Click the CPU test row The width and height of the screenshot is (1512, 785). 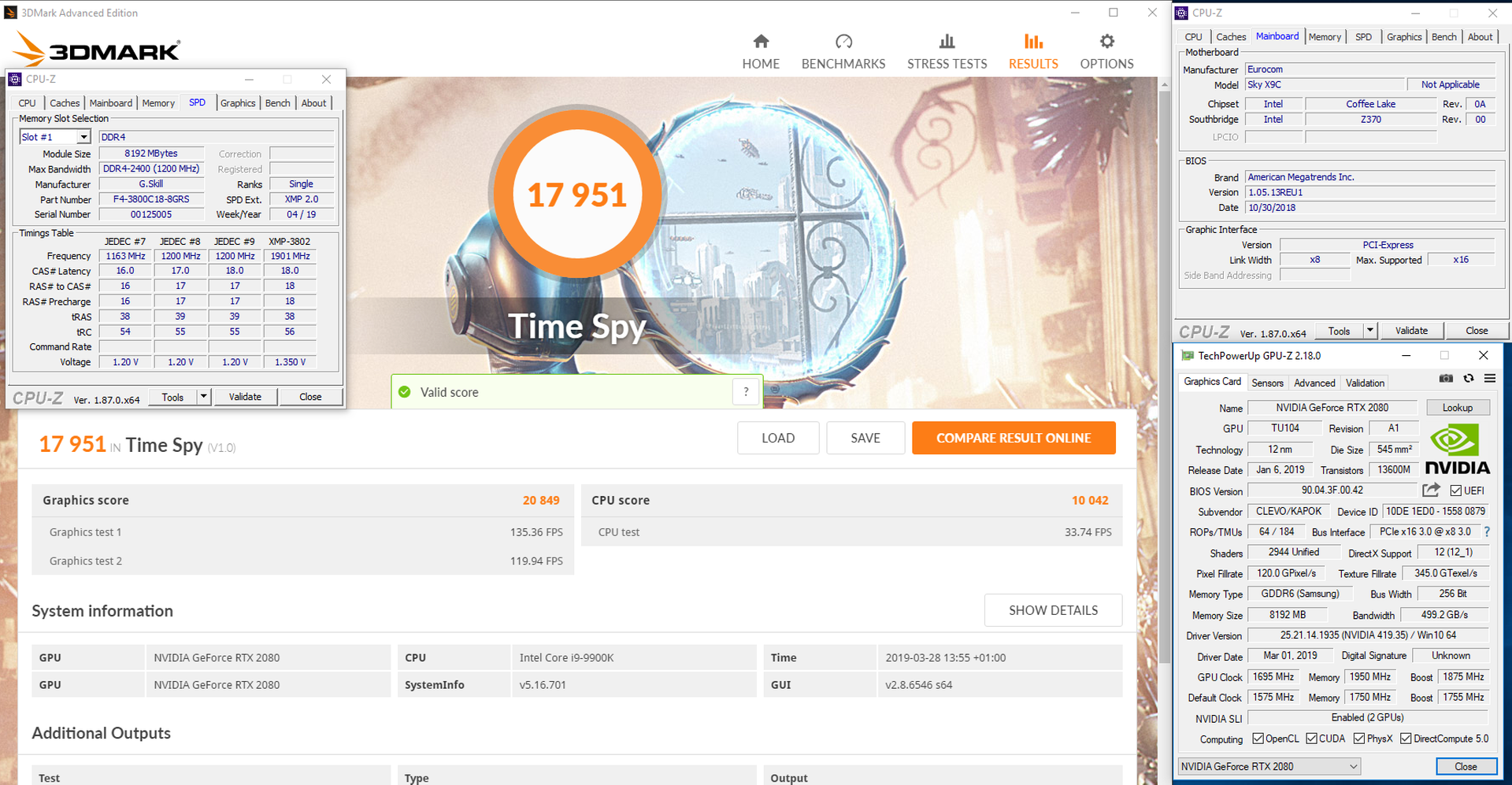[852, 532]
